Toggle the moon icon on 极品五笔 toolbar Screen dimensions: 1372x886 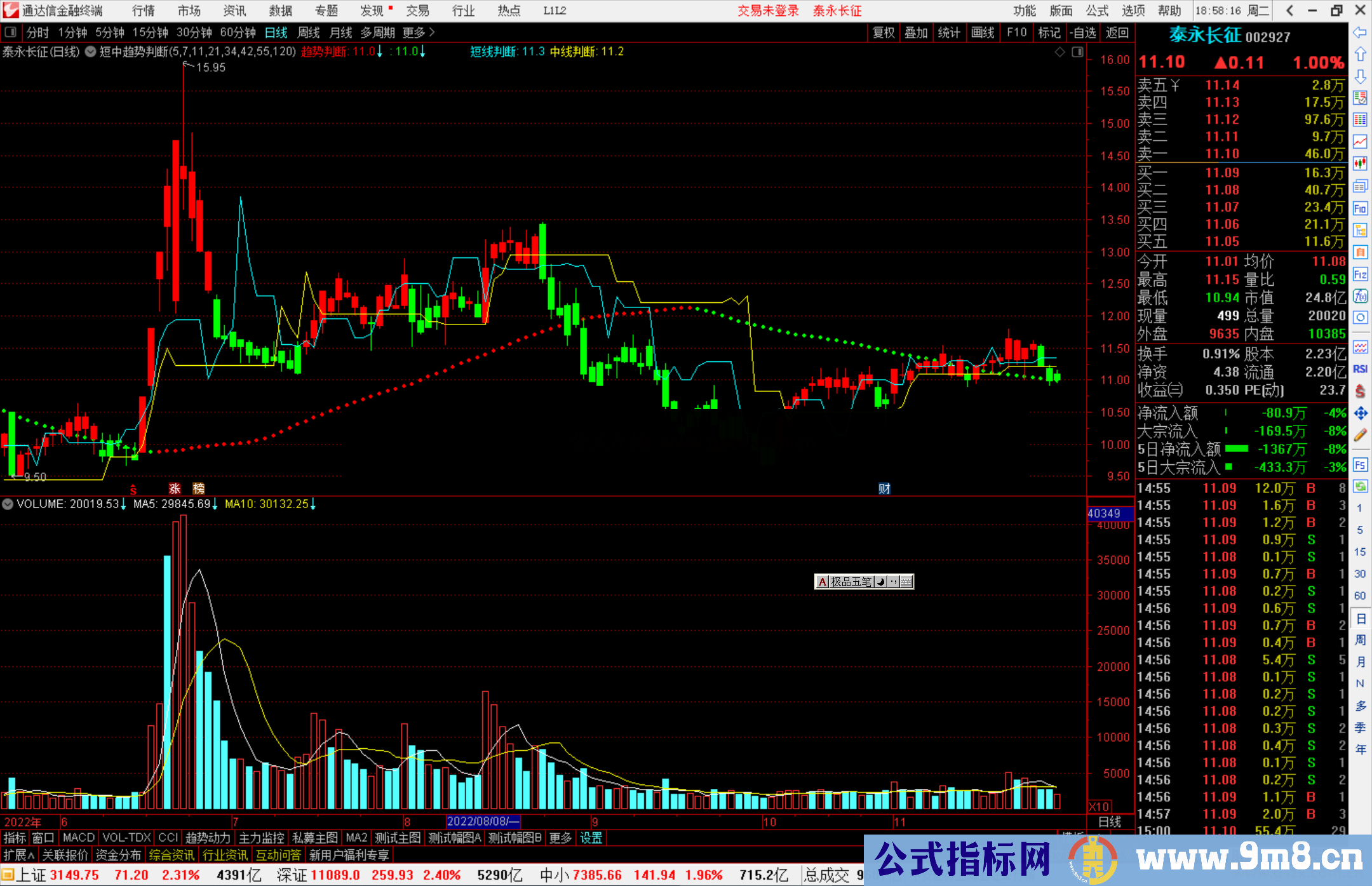click(881, 582)
